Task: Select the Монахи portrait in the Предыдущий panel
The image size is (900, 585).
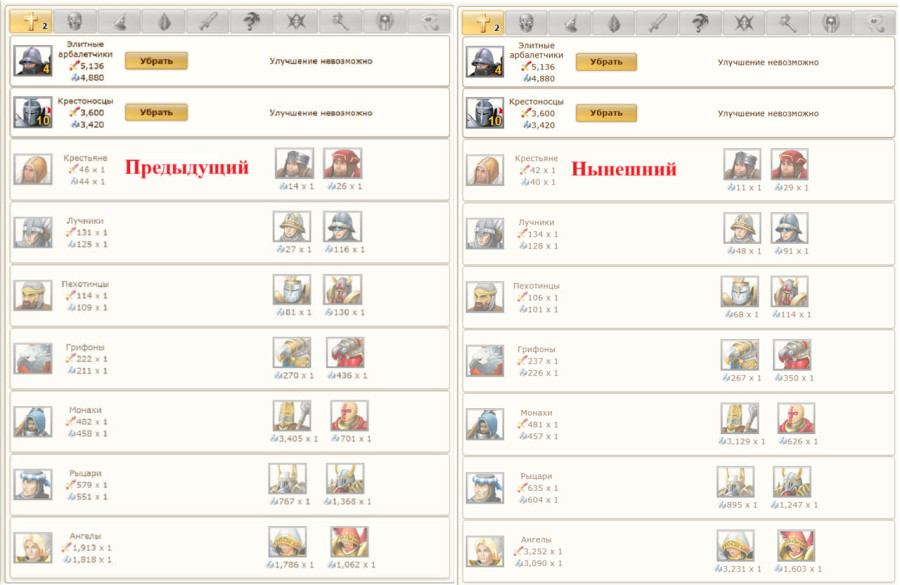Action: pyautogui.click(x=33, y=422)
